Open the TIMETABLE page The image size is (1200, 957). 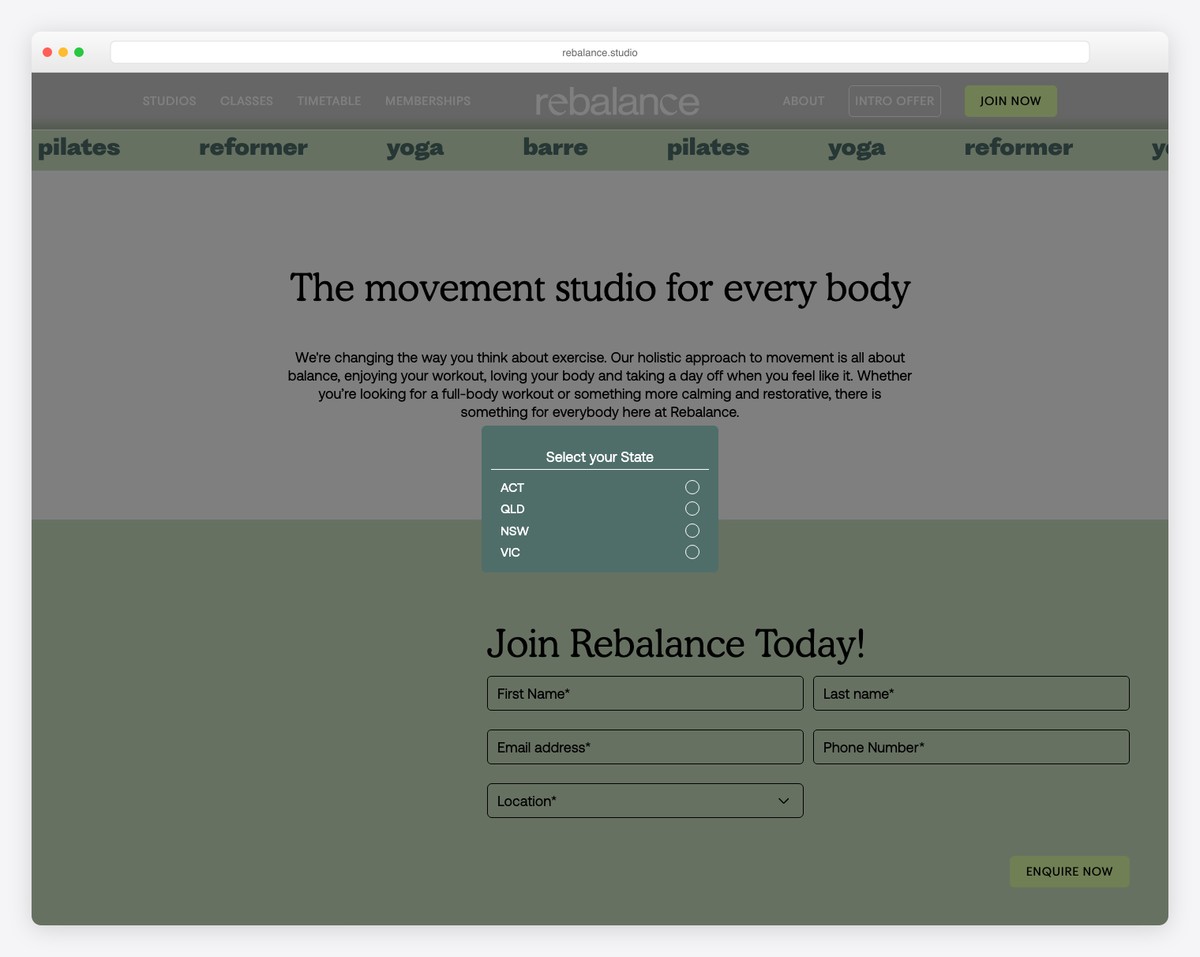(328, 100)
